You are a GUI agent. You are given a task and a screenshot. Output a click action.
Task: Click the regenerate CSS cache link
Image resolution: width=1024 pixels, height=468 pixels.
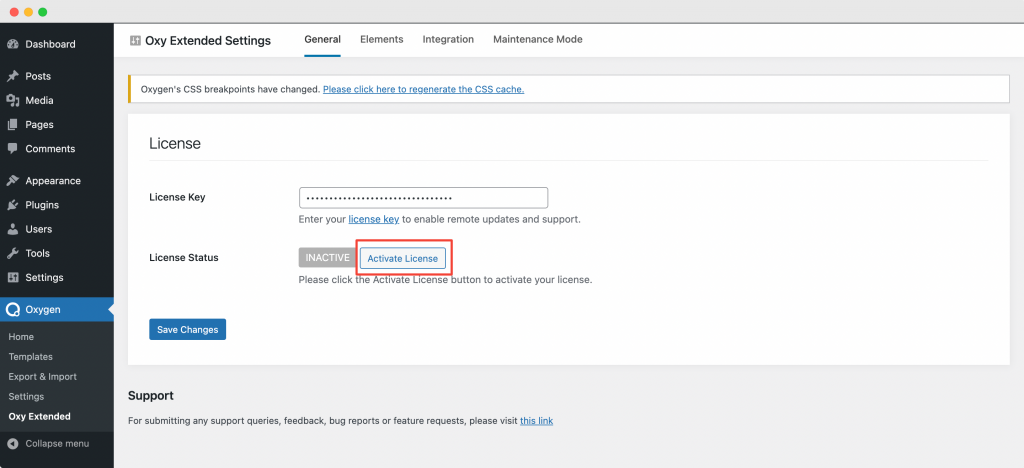point(423,89)
